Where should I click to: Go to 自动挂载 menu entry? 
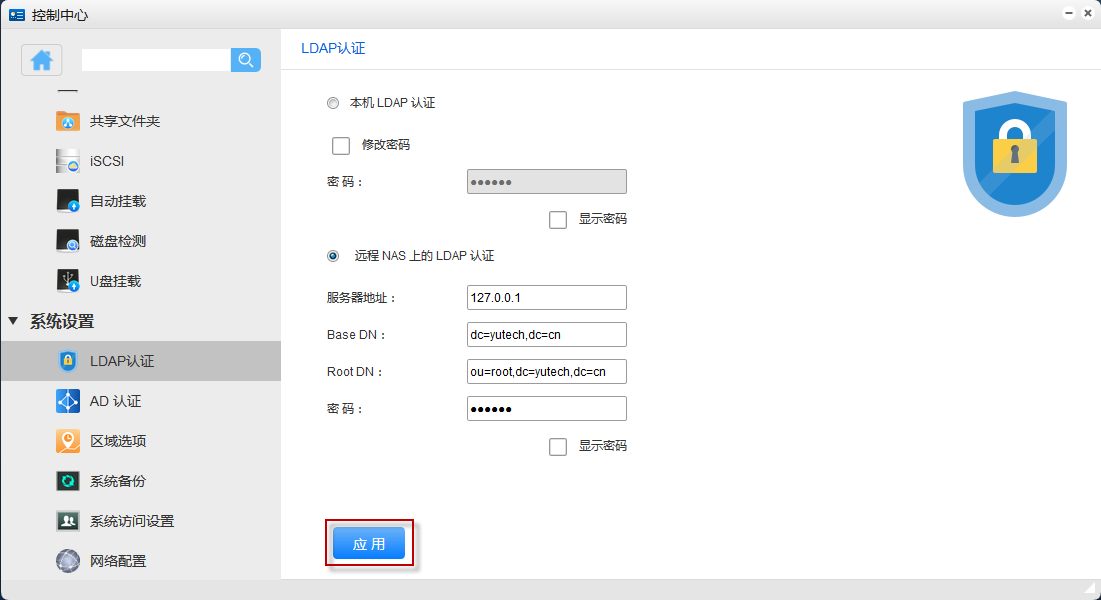click(x=118, y=201)
